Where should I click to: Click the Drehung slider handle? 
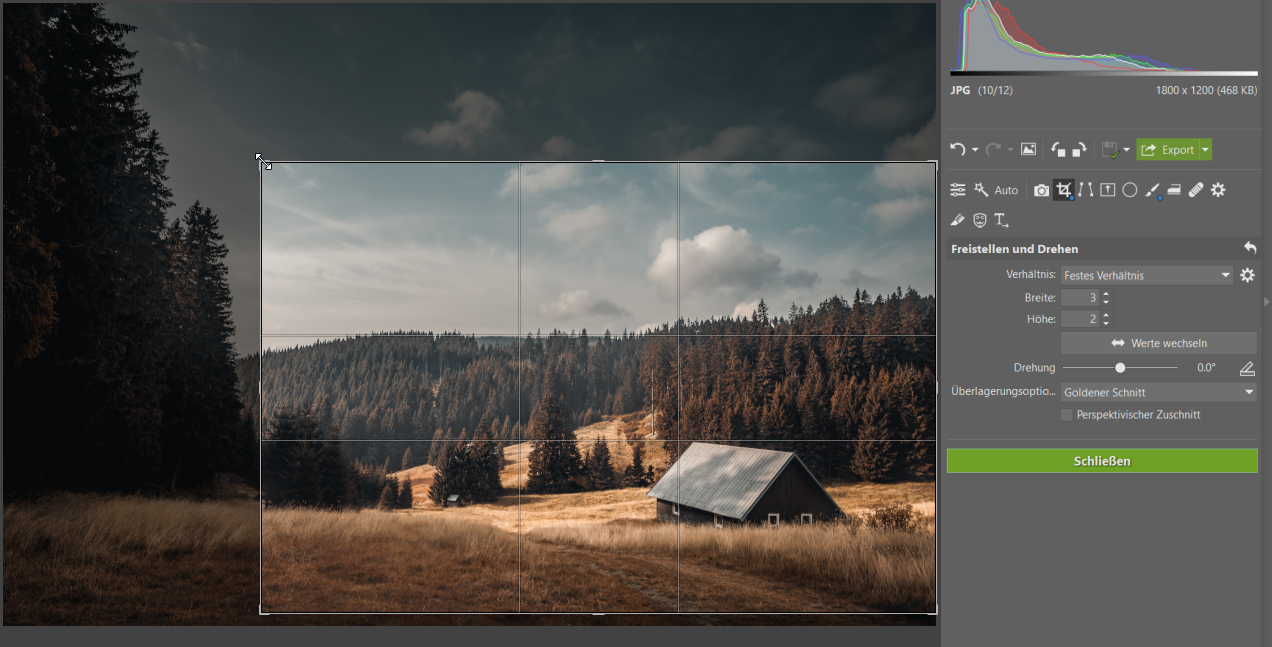coord(1120,368)
